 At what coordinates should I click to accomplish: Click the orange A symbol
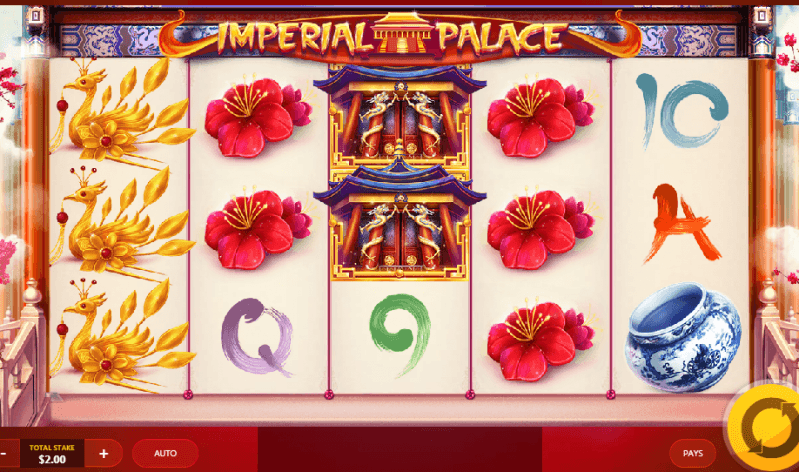(x=681, y=223)
